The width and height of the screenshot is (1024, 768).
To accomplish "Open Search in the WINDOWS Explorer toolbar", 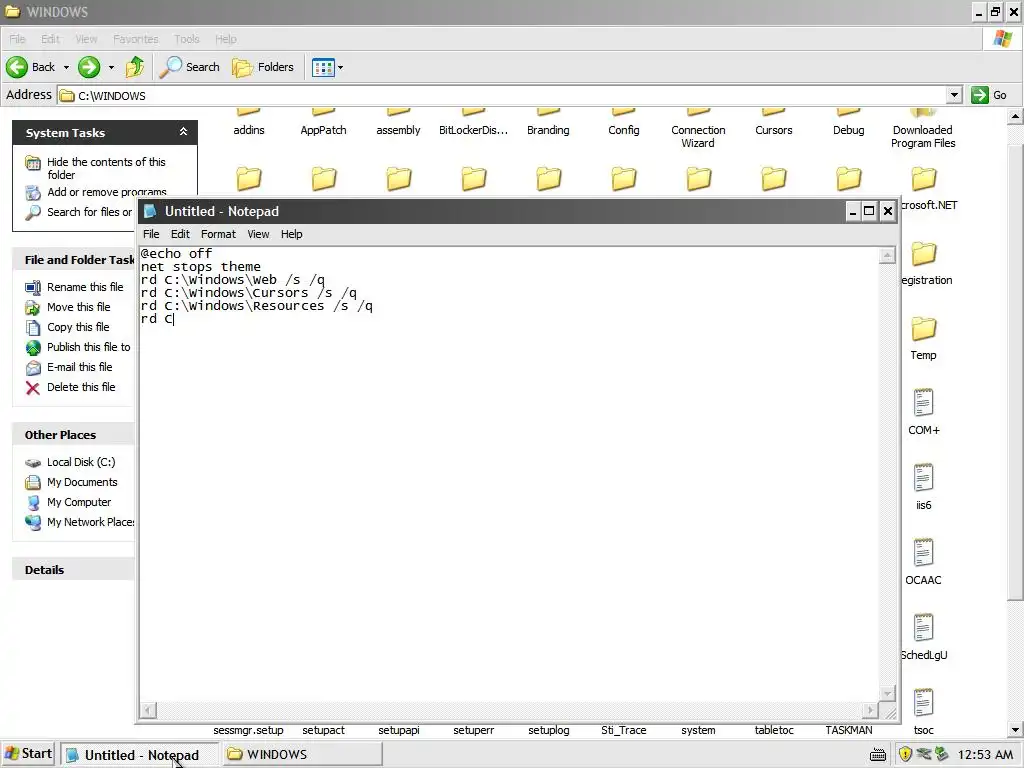I will (190, 67).
